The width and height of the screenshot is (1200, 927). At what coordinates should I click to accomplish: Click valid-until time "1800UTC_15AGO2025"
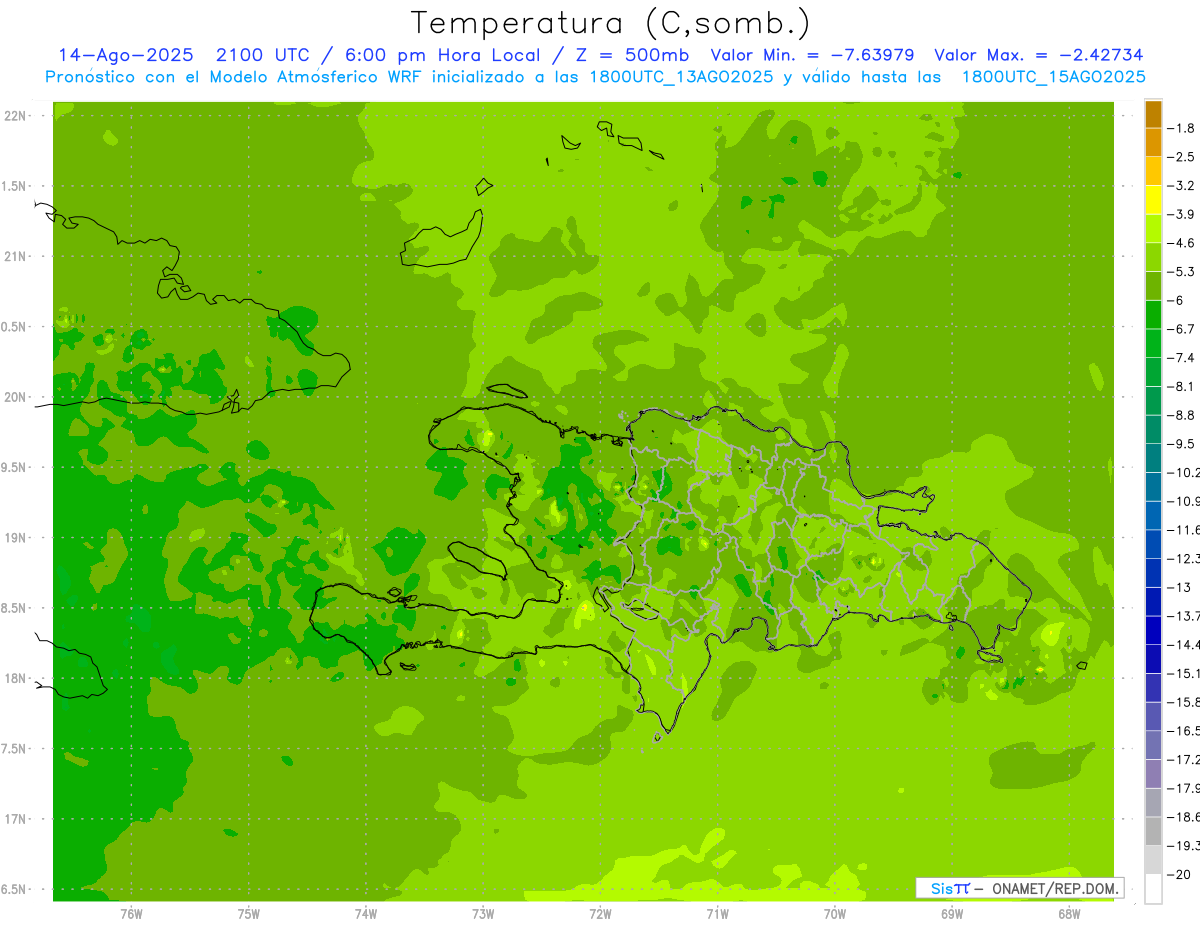[1053, 77]
